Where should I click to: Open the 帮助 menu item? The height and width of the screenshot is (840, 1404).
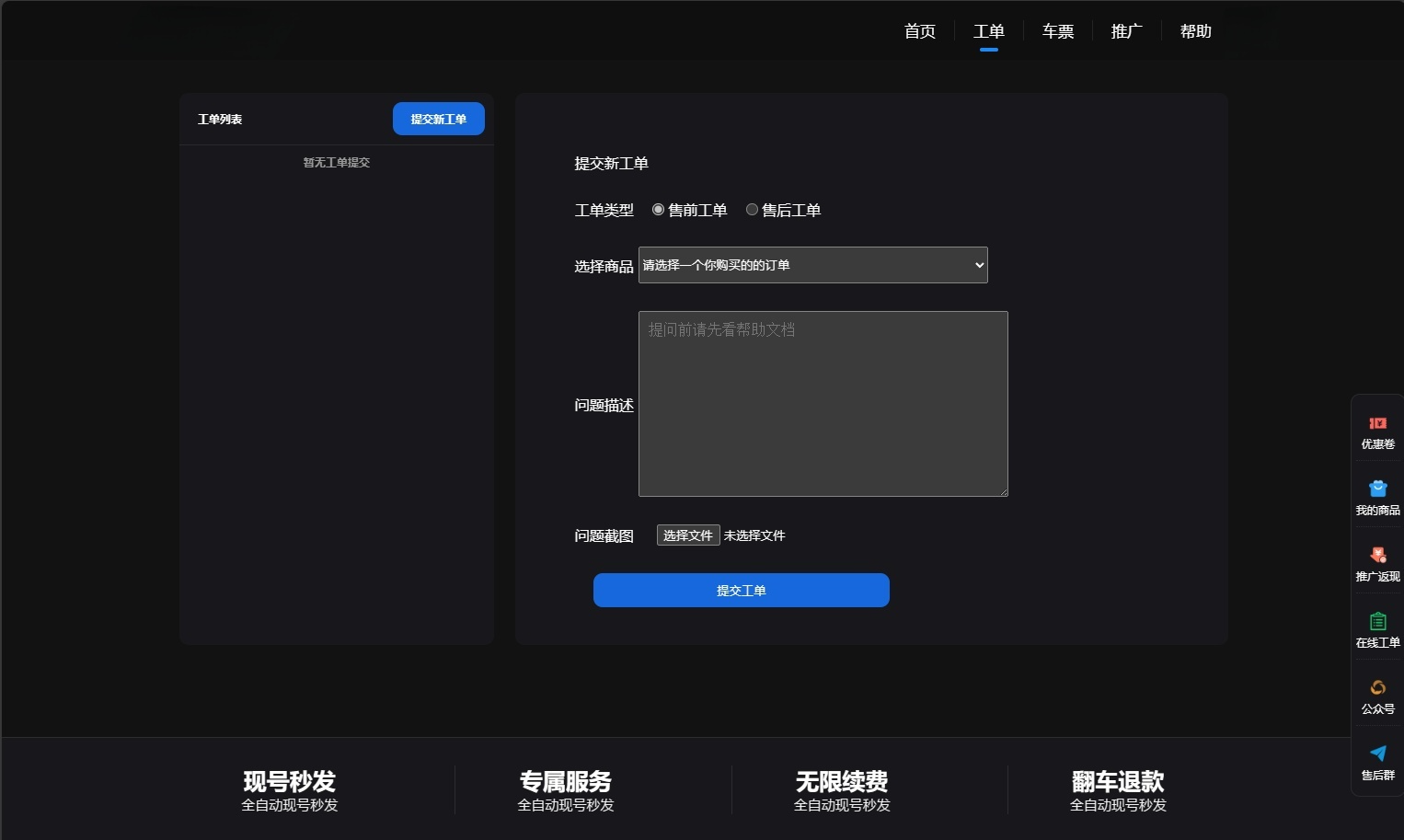[x=1195, y=30]
